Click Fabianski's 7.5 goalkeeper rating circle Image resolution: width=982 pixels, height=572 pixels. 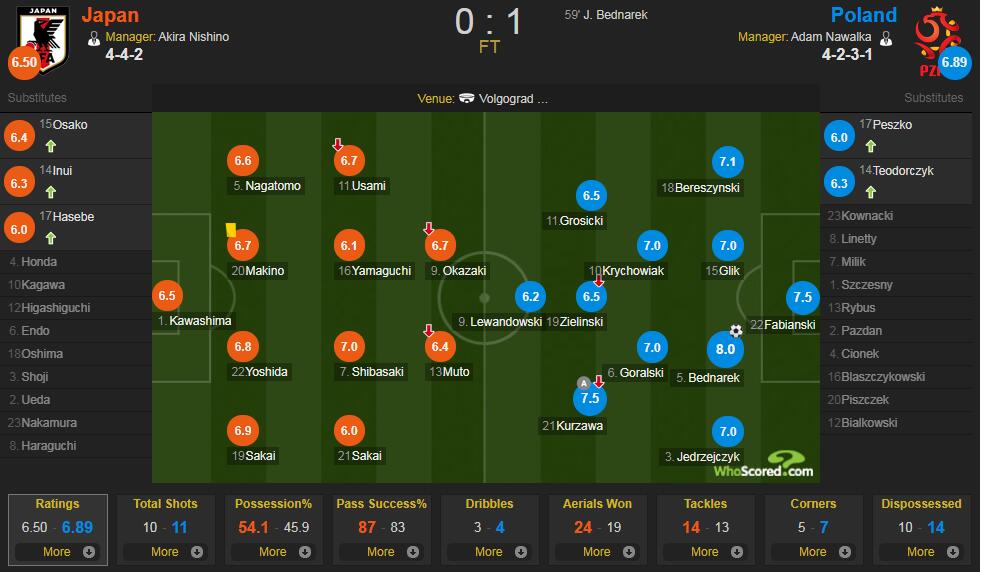click(802, 298)
